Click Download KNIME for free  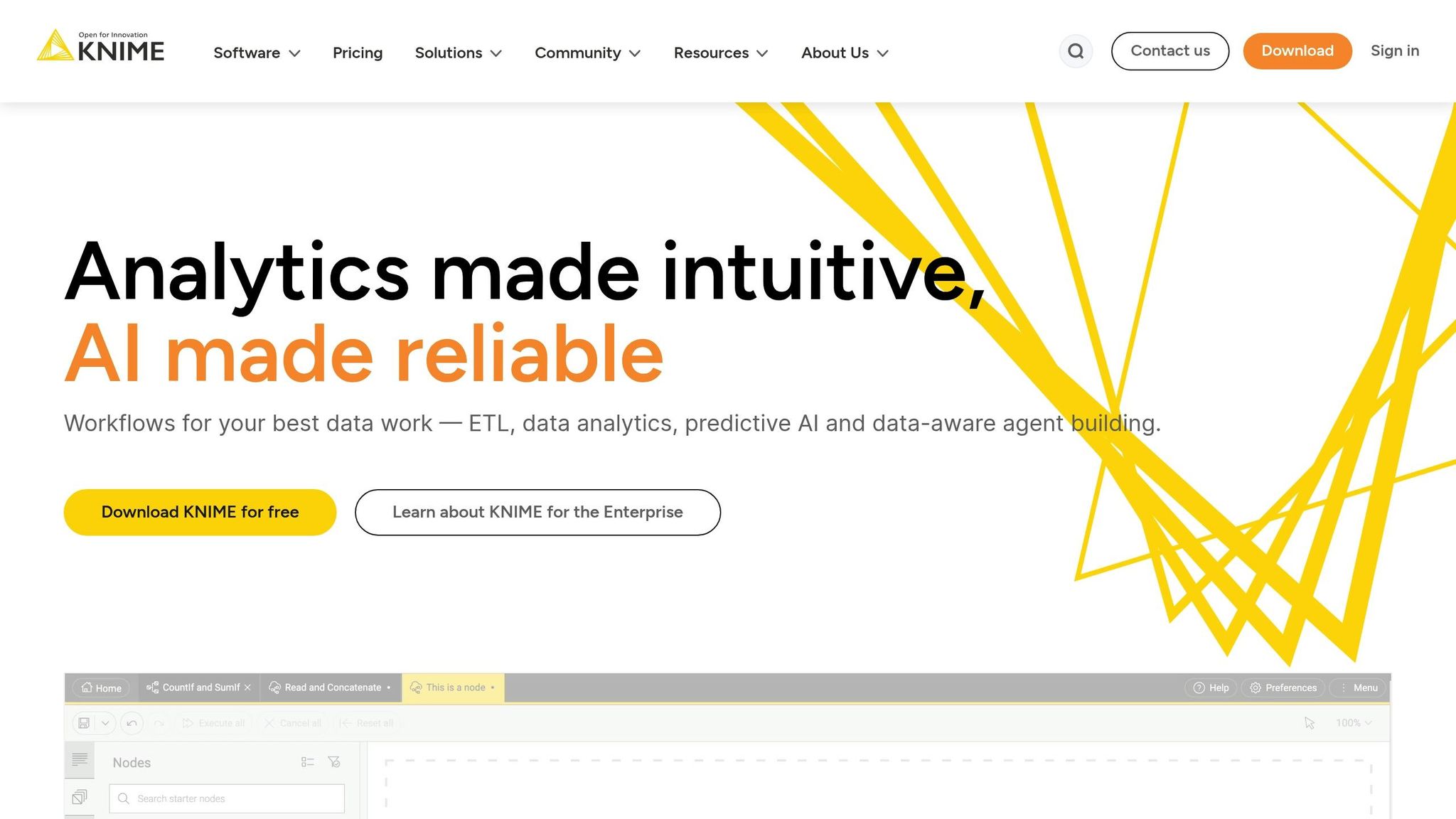point(200,512)
